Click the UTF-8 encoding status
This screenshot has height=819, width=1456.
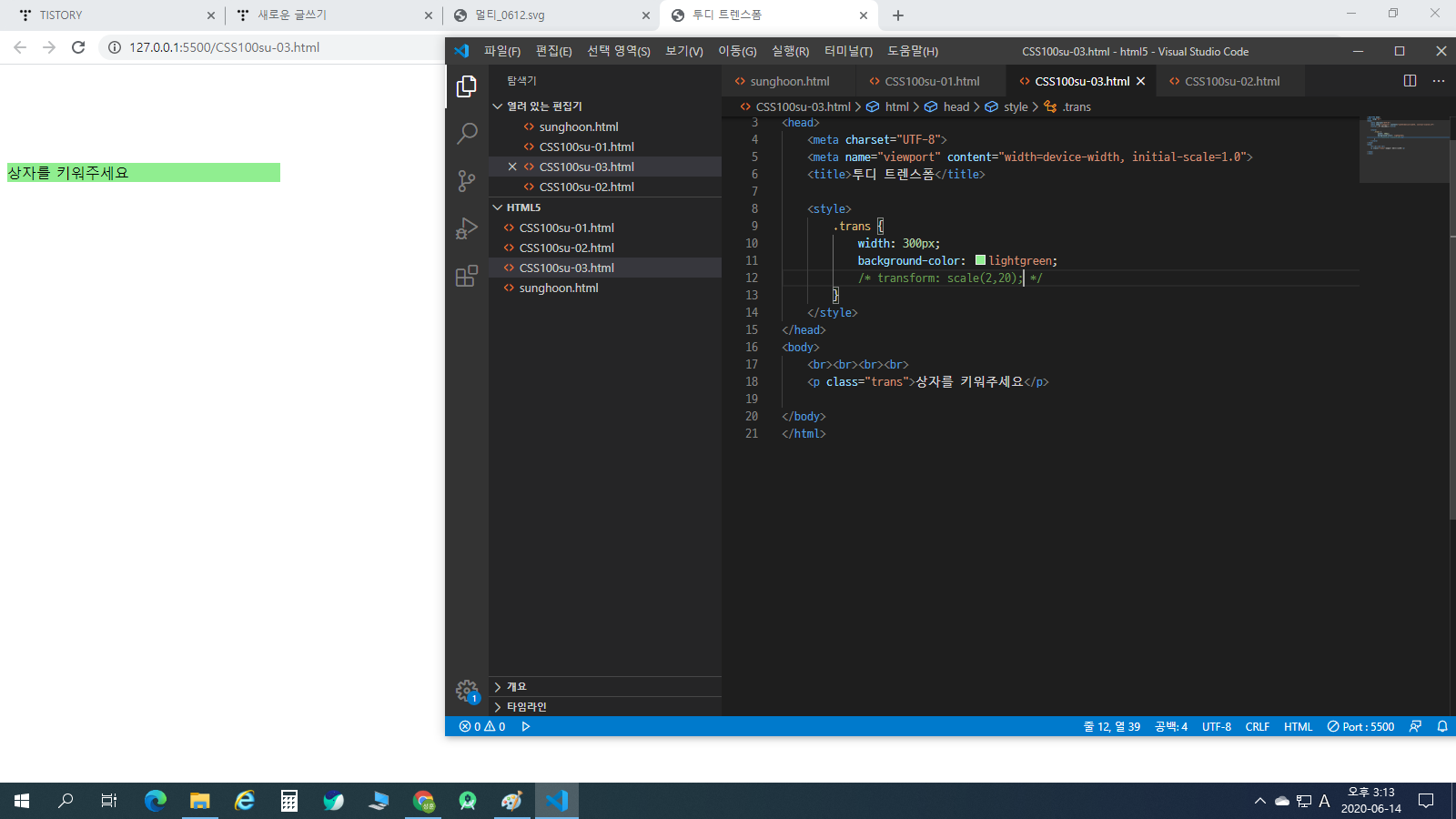pos(1217,726)
